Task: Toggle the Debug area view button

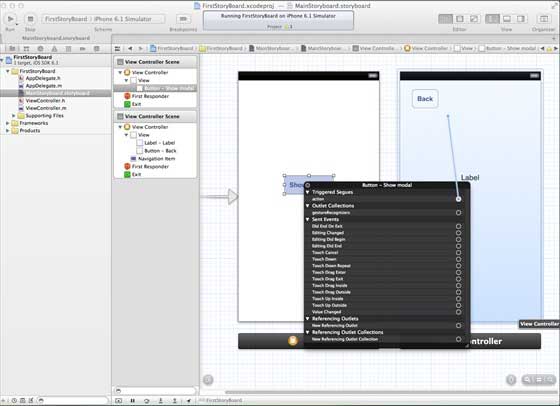Action: (x=506, y=19)
